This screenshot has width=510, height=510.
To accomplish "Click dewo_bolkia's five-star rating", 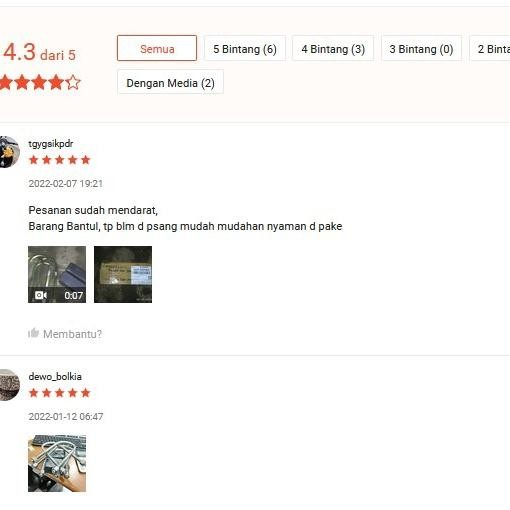I will 60,393.
